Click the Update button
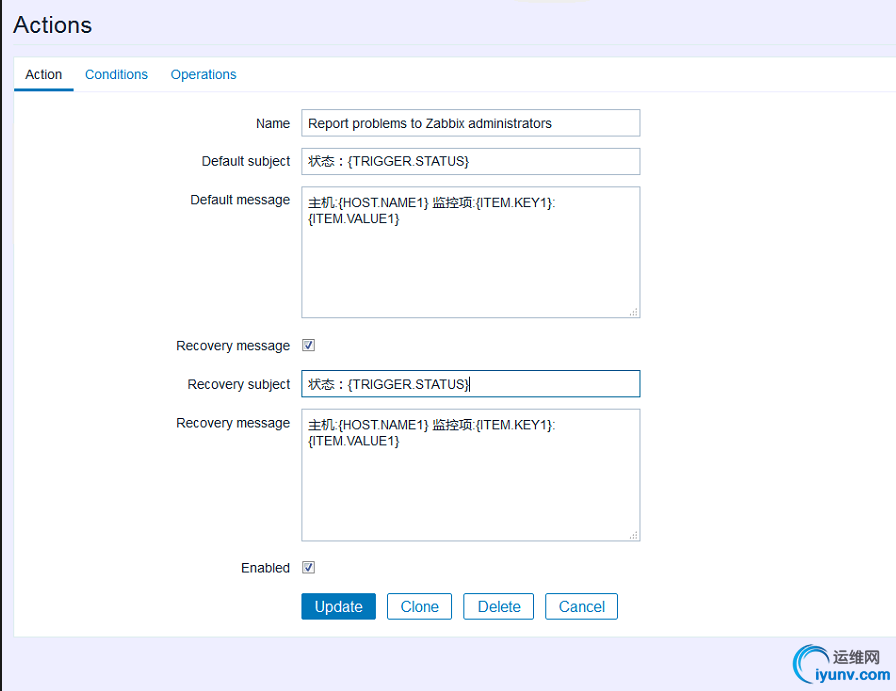Screen dimensions: 896x691 pos(338,606)
